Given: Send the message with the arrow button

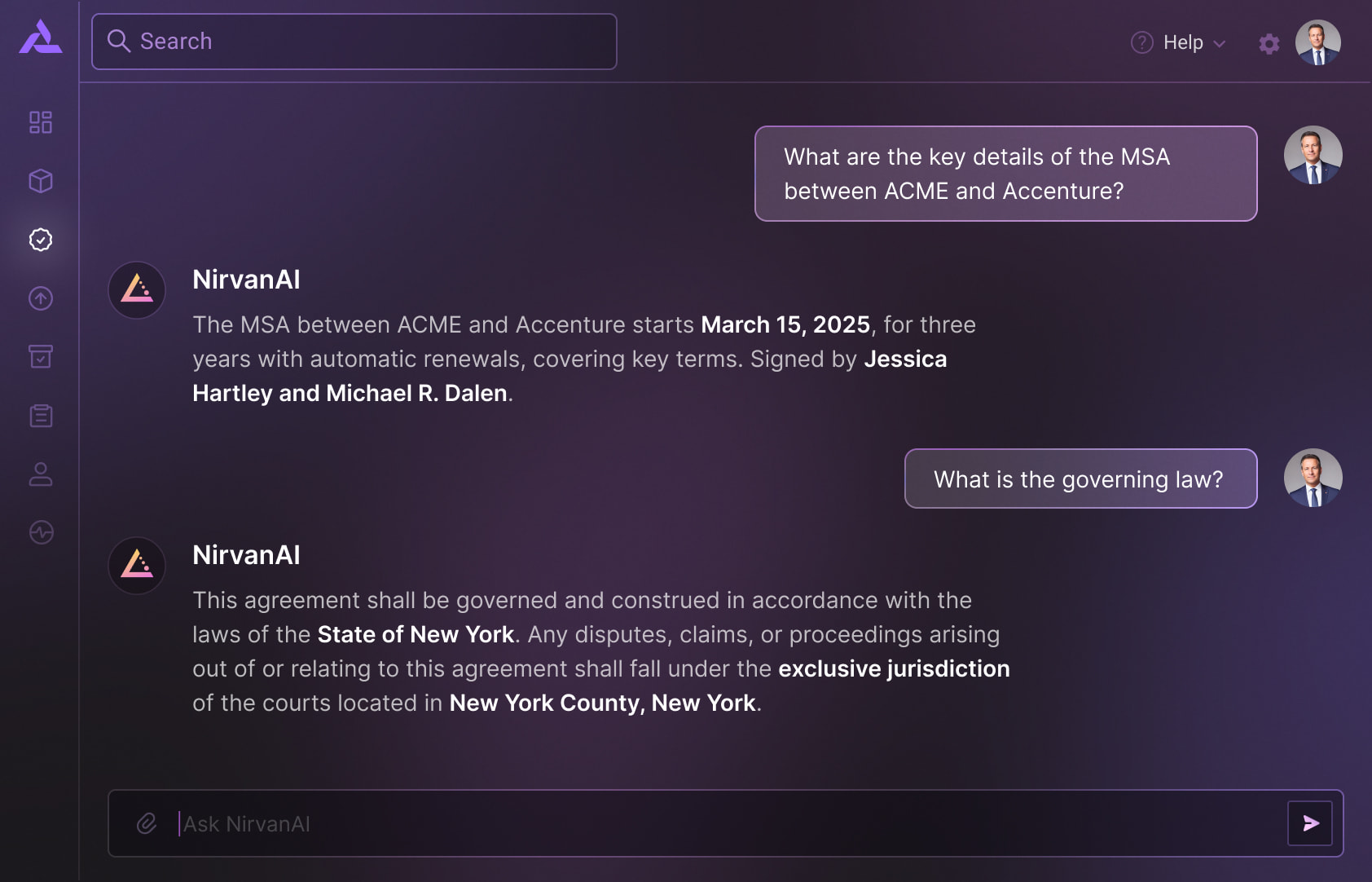Looking at the screenshot, I should (x=1310, y=823).
